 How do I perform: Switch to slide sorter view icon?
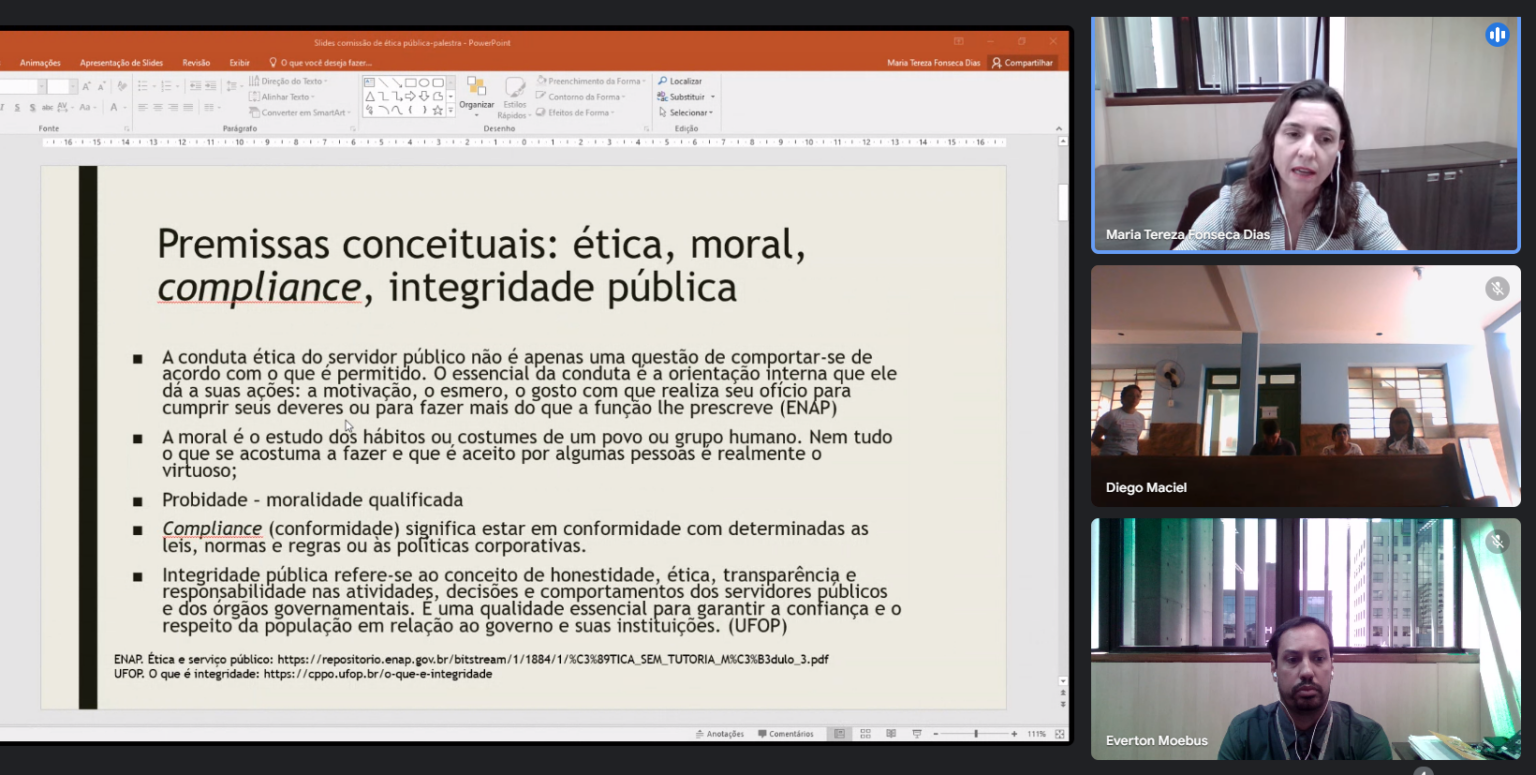tap(865, 734)
